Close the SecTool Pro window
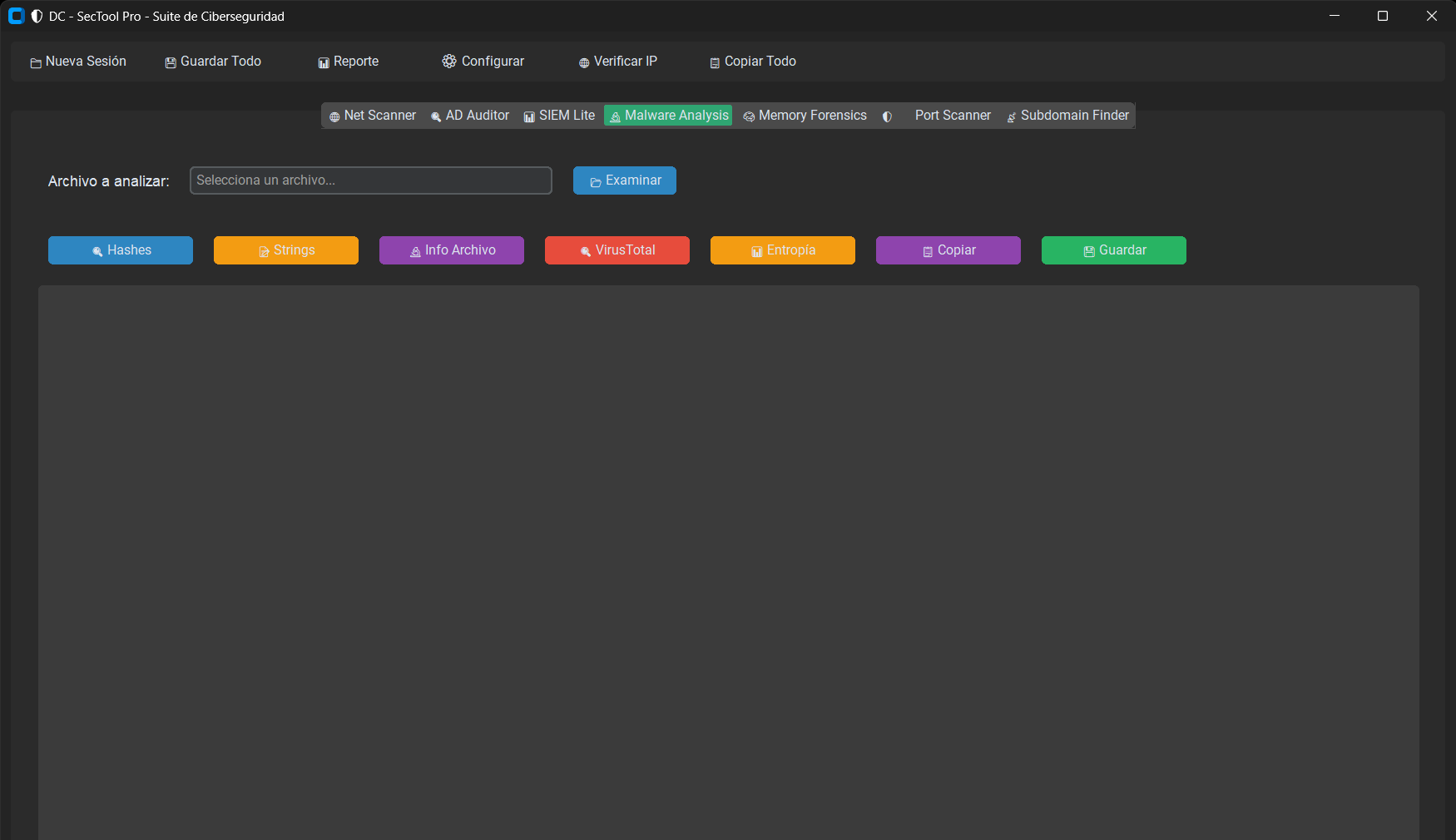The image size is (1456, 840). click(x=1432, y=16)
